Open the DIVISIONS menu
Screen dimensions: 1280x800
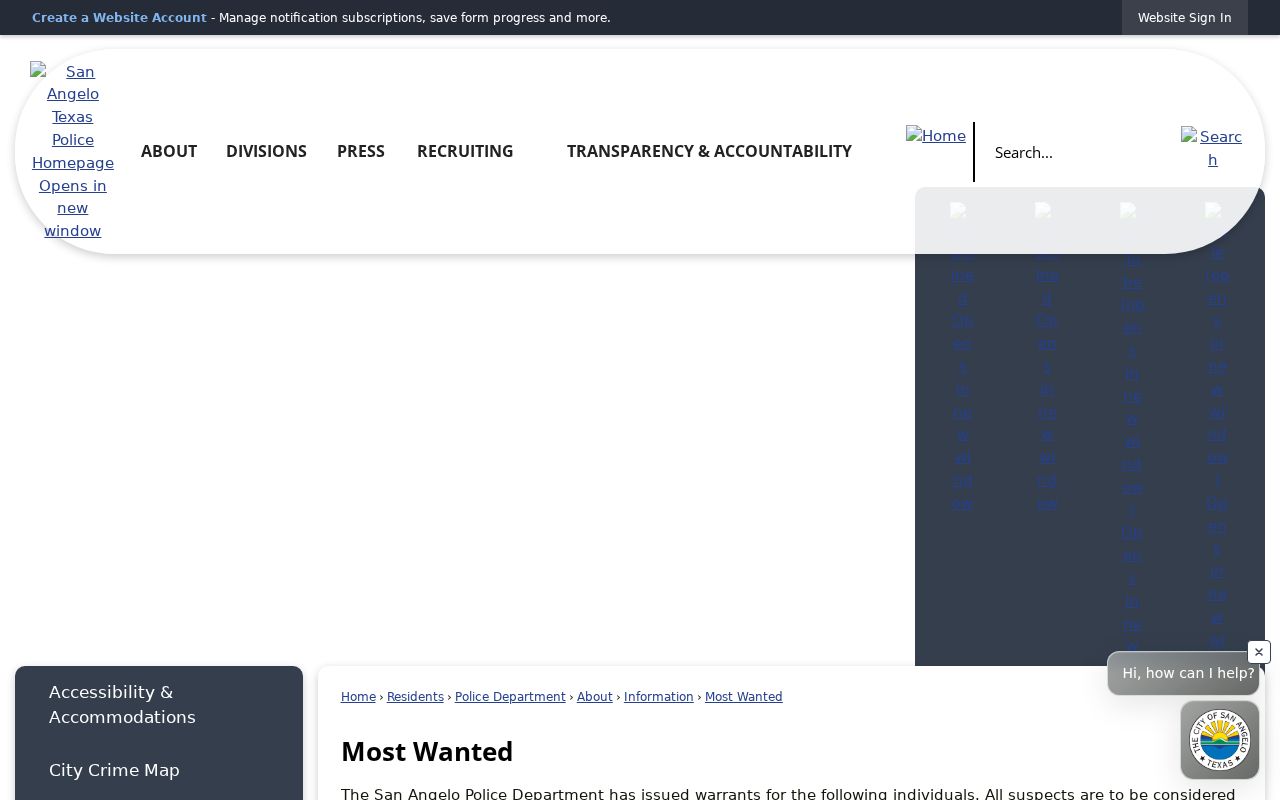click(266, 151)
